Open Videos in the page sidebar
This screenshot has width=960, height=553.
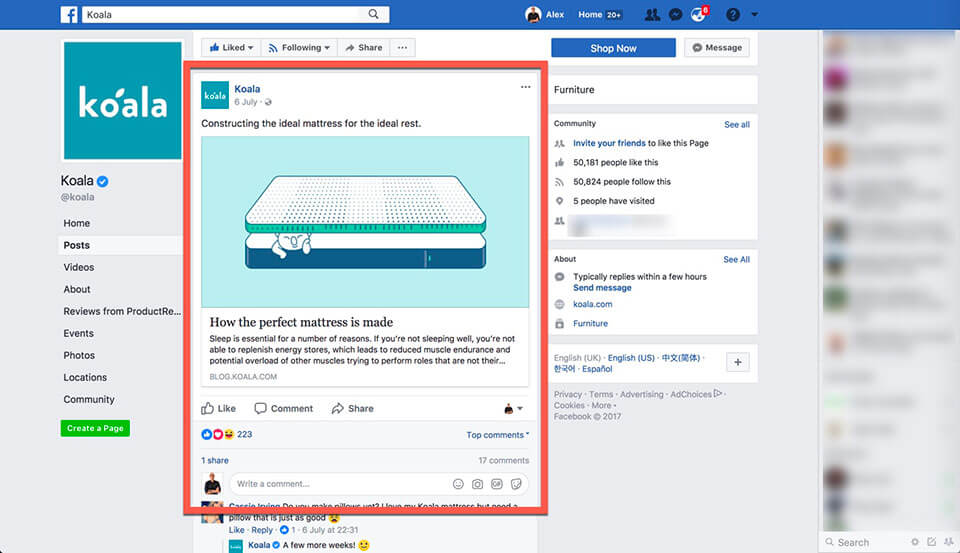pos(79,268)
